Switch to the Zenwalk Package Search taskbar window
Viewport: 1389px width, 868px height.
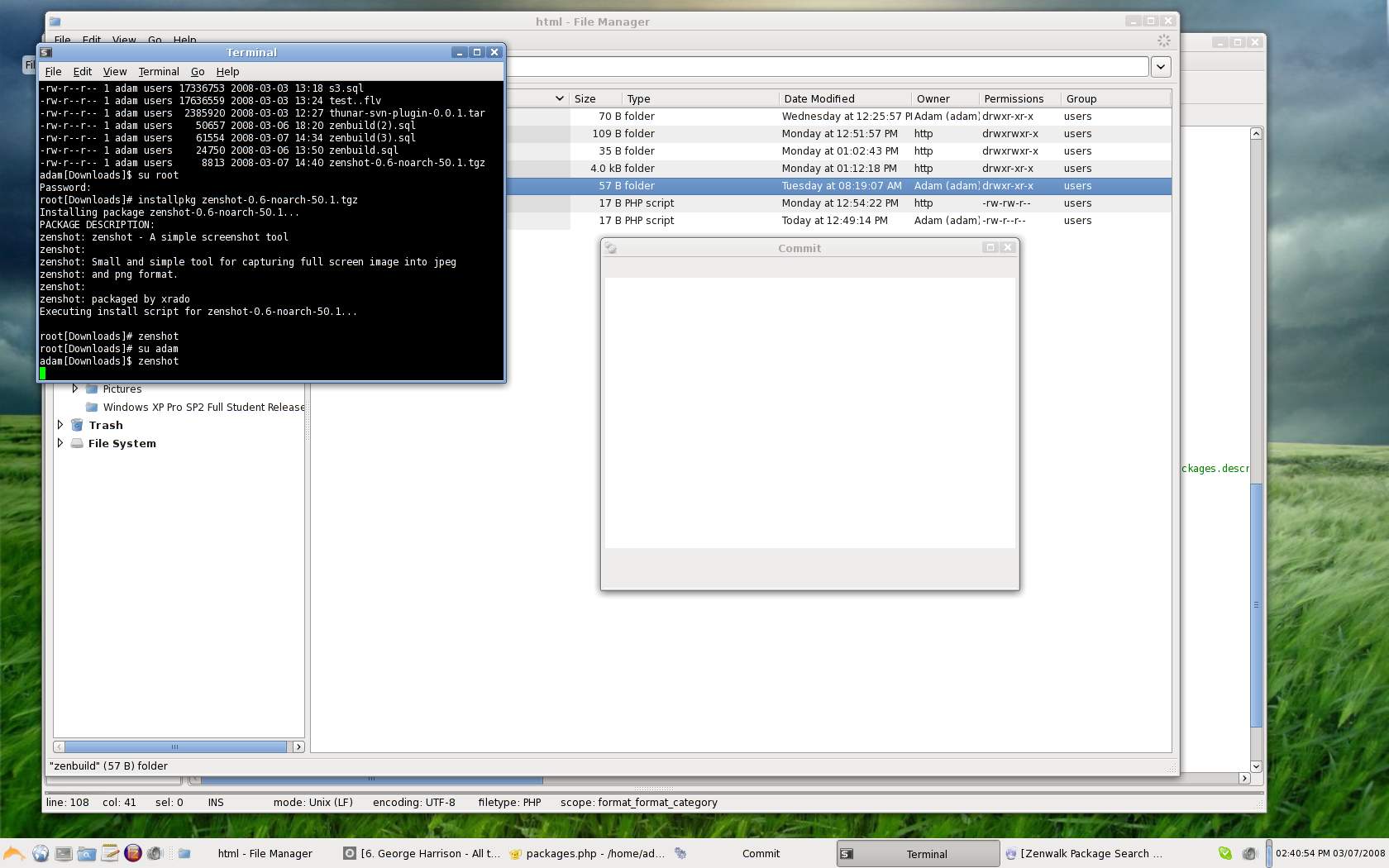(x=1083, y=853)
